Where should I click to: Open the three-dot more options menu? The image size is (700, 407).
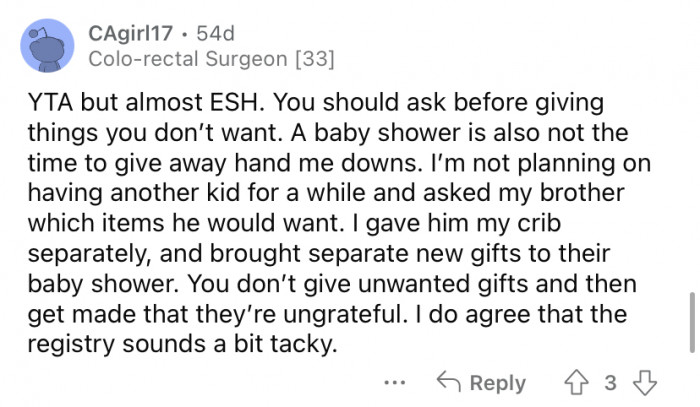[x=395, y=383]
